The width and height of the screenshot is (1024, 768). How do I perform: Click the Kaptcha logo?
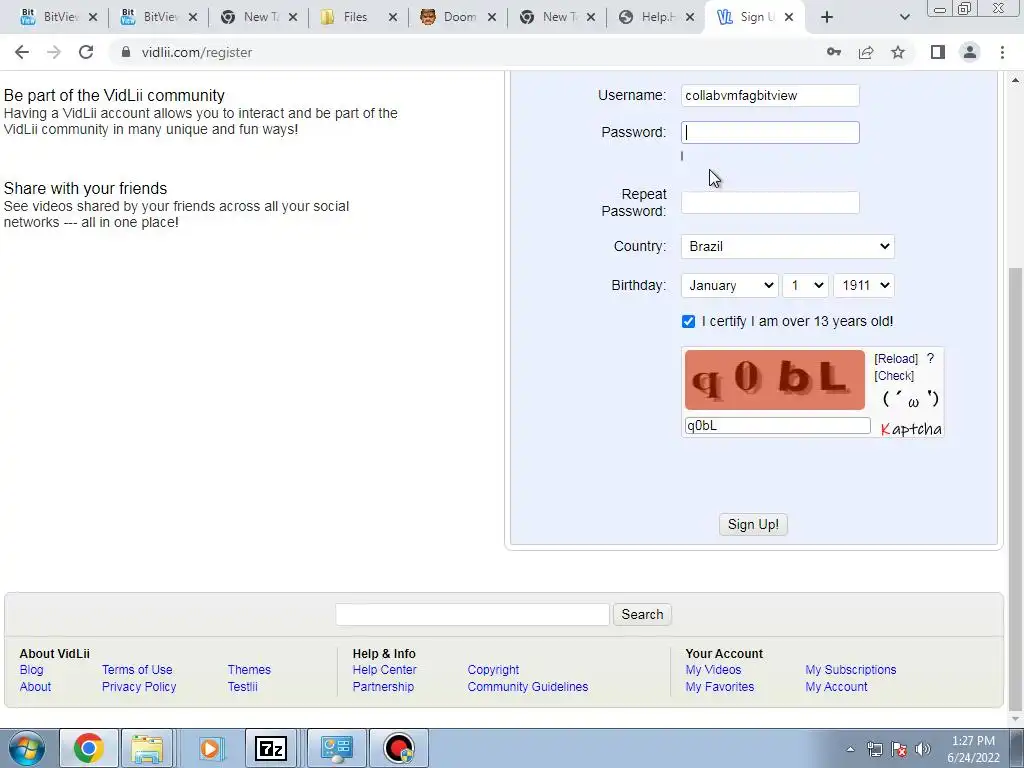tap(911, 428)
